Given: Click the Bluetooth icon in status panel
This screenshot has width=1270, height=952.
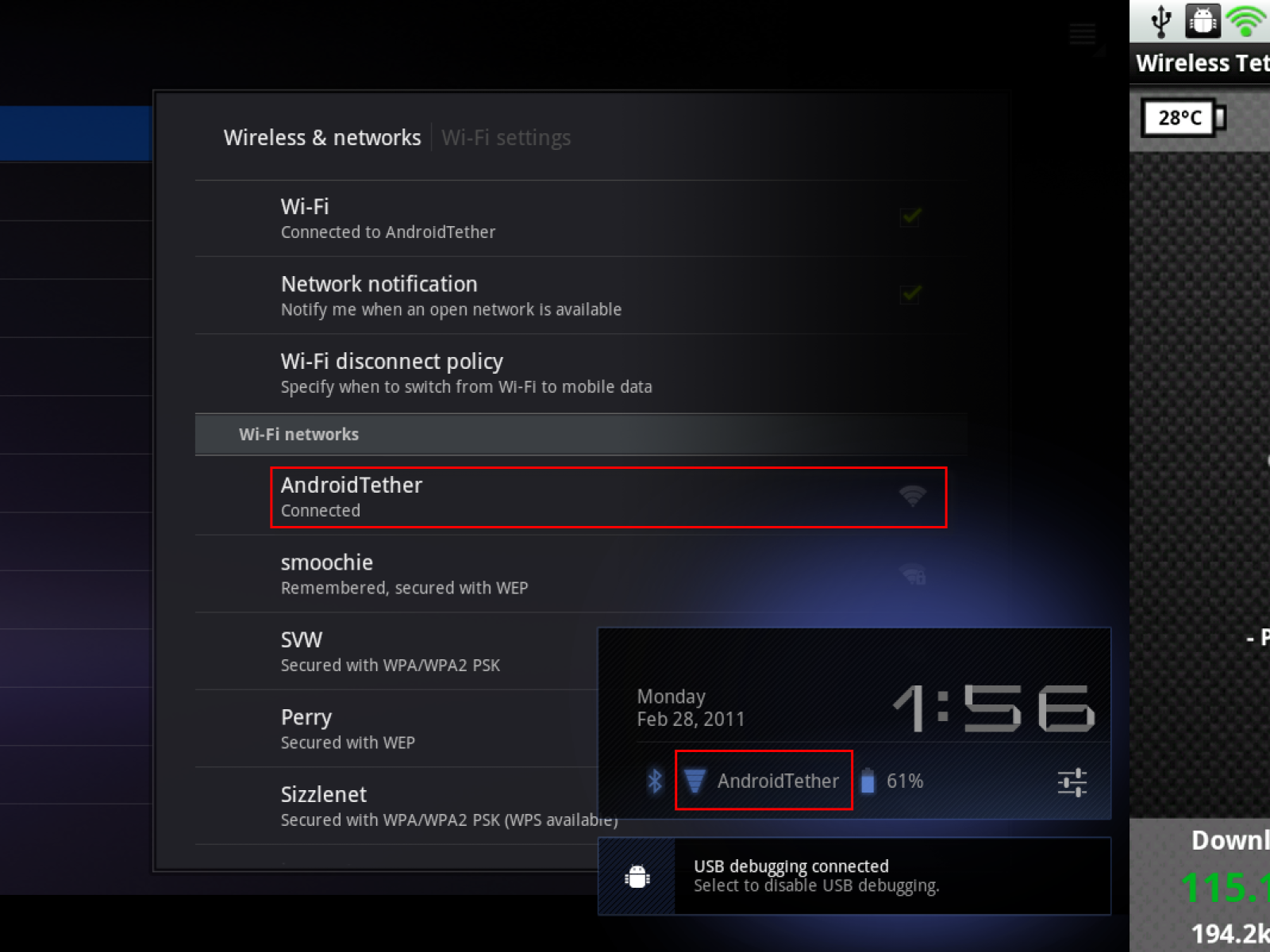Looking at the screenshot, I should pos(655,781).
